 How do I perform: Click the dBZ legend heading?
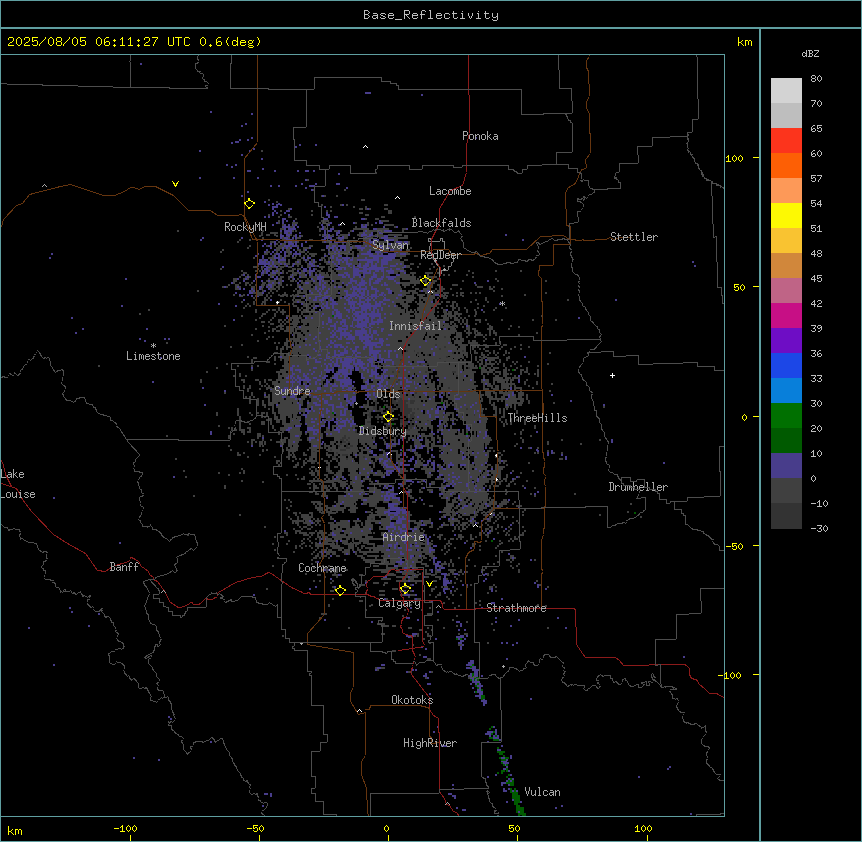pyautogui.click(x=810, y=54)
